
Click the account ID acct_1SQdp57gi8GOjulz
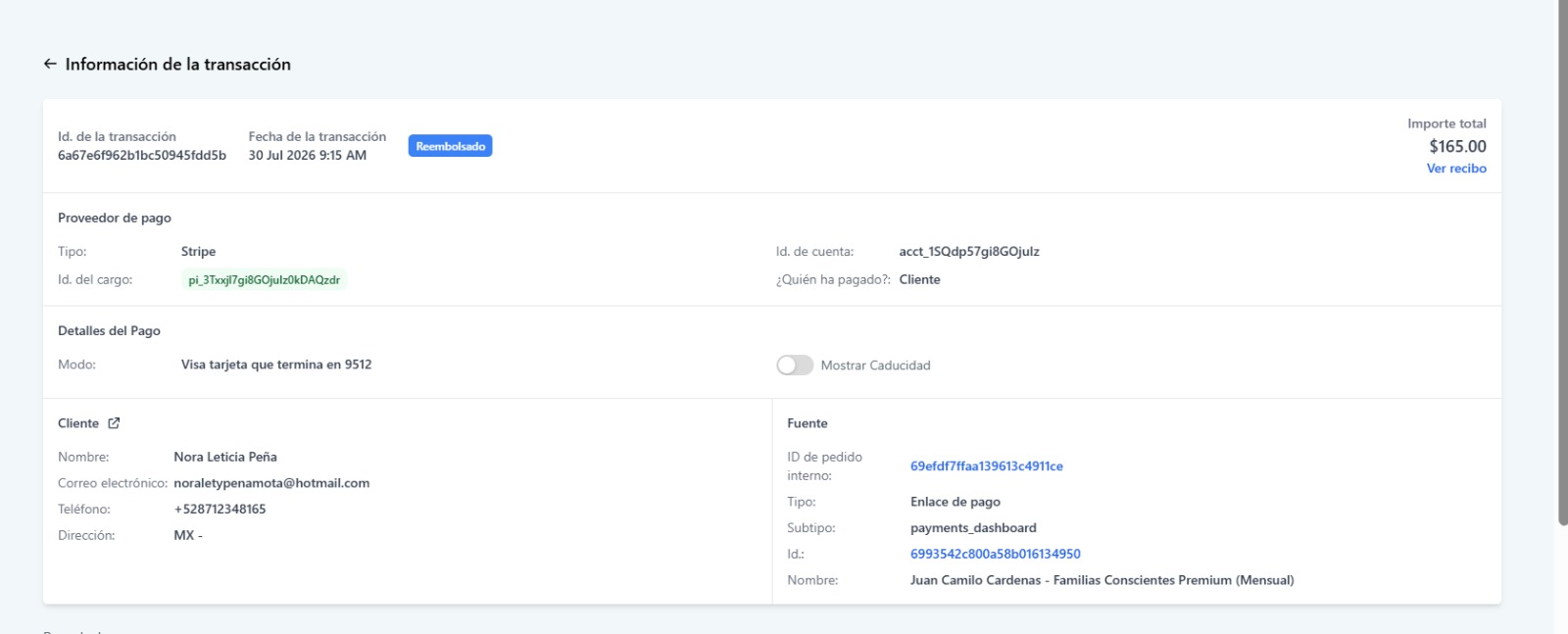click(x=969, y=252)
